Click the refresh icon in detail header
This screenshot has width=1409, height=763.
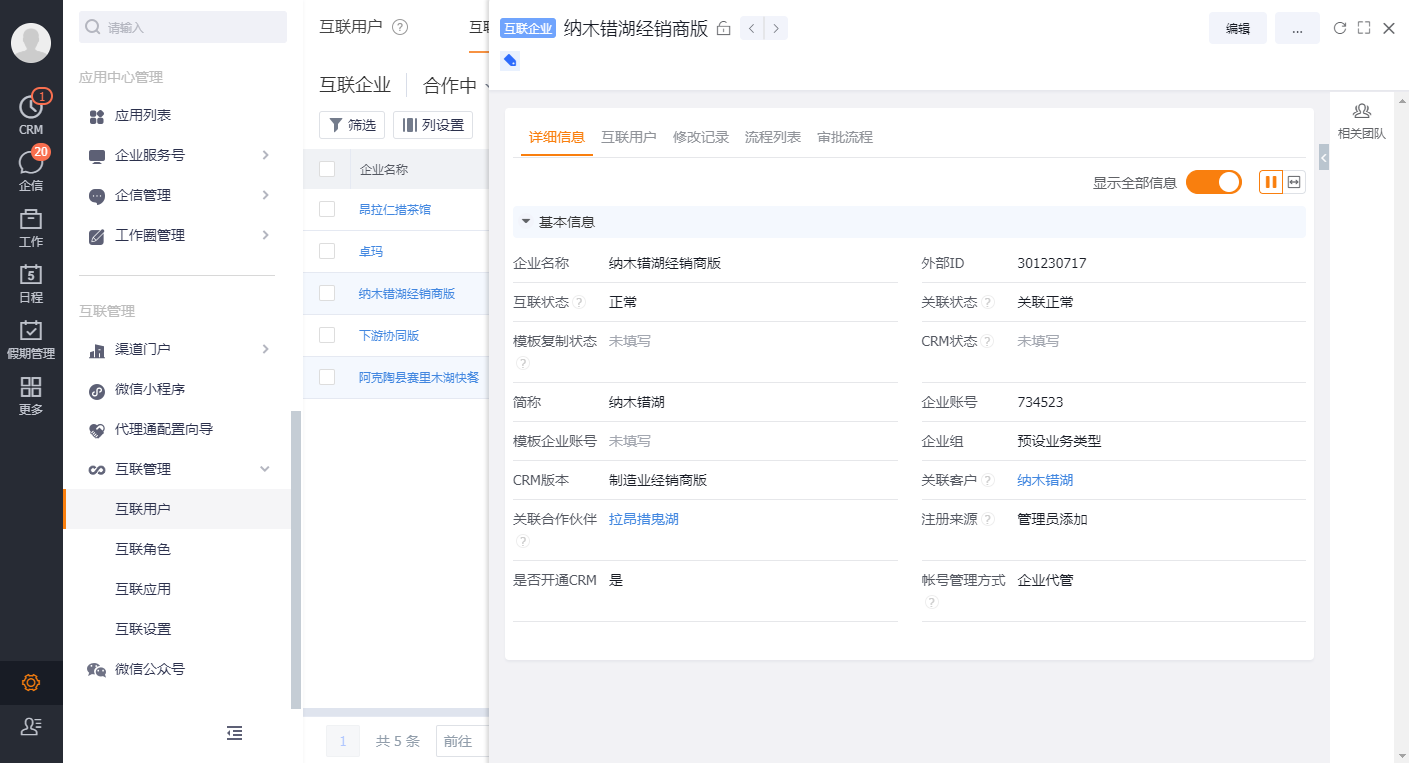click(1340, 28)
